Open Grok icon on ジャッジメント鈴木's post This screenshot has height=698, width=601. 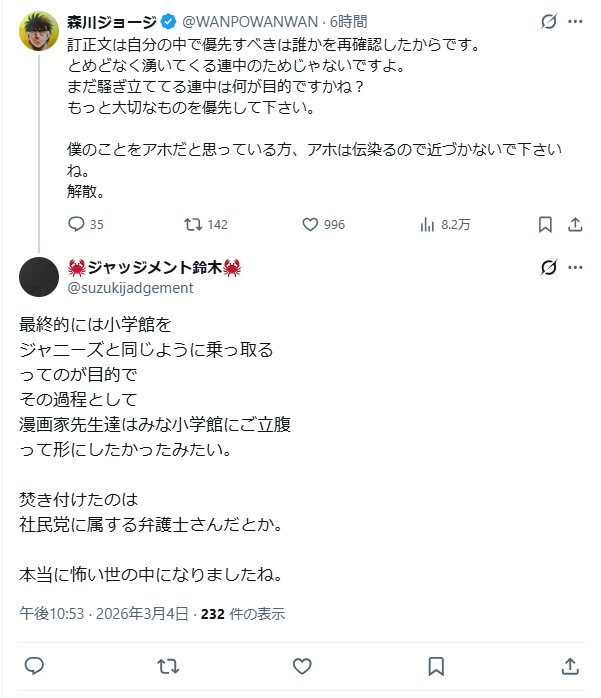coord(548,268)
